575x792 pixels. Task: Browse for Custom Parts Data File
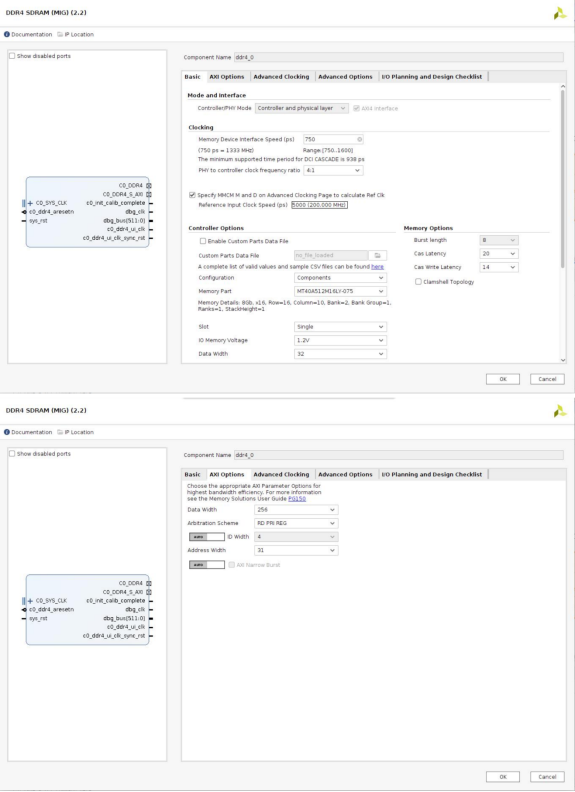click(x=377, y=256)
